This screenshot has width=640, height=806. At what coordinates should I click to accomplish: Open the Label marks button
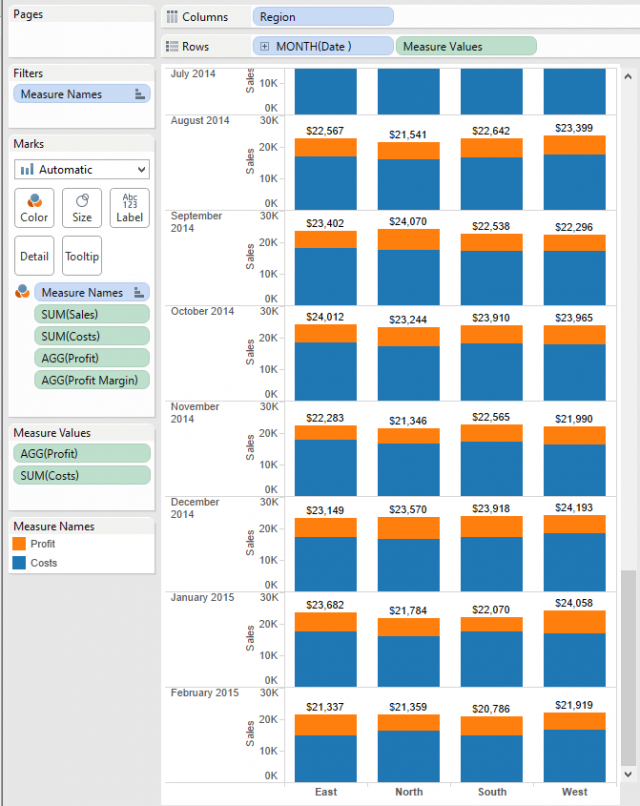[129, 207]
